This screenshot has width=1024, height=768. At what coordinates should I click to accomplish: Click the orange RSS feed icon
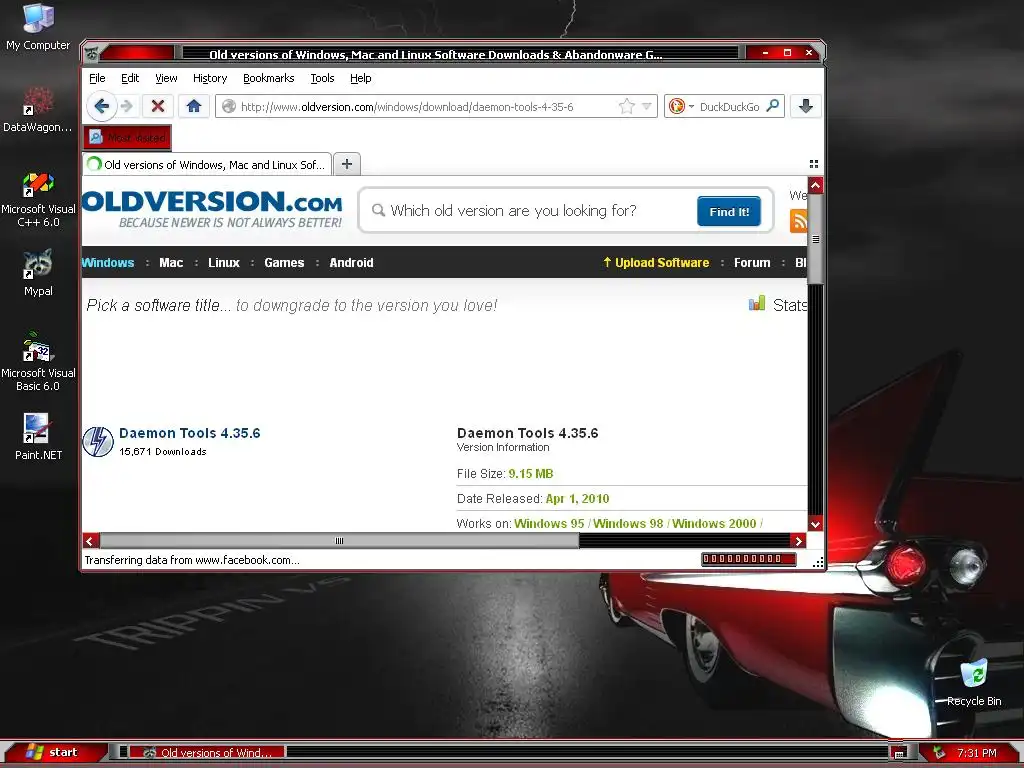[x=798, y=221]
